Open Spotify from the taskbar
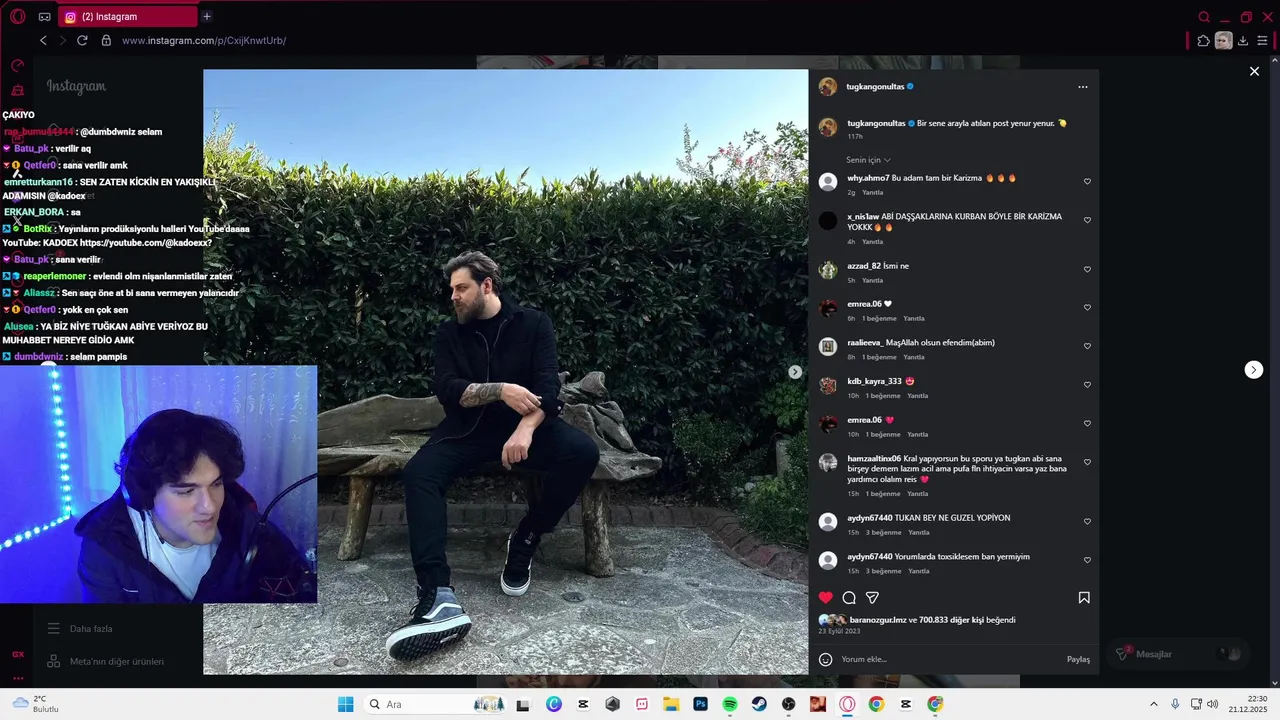 click(730, 704)
